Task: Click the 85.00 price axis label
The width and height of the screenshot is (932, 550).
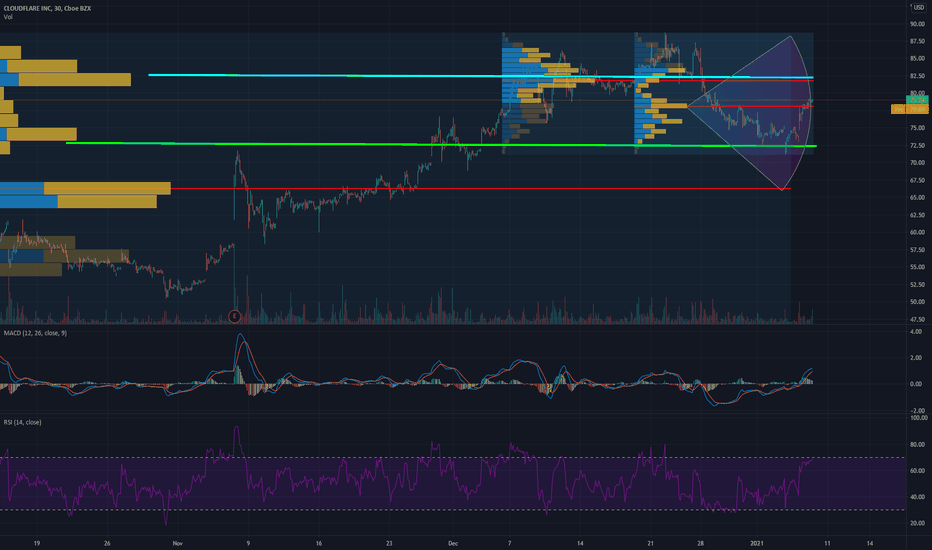Action: click(917, 58)
